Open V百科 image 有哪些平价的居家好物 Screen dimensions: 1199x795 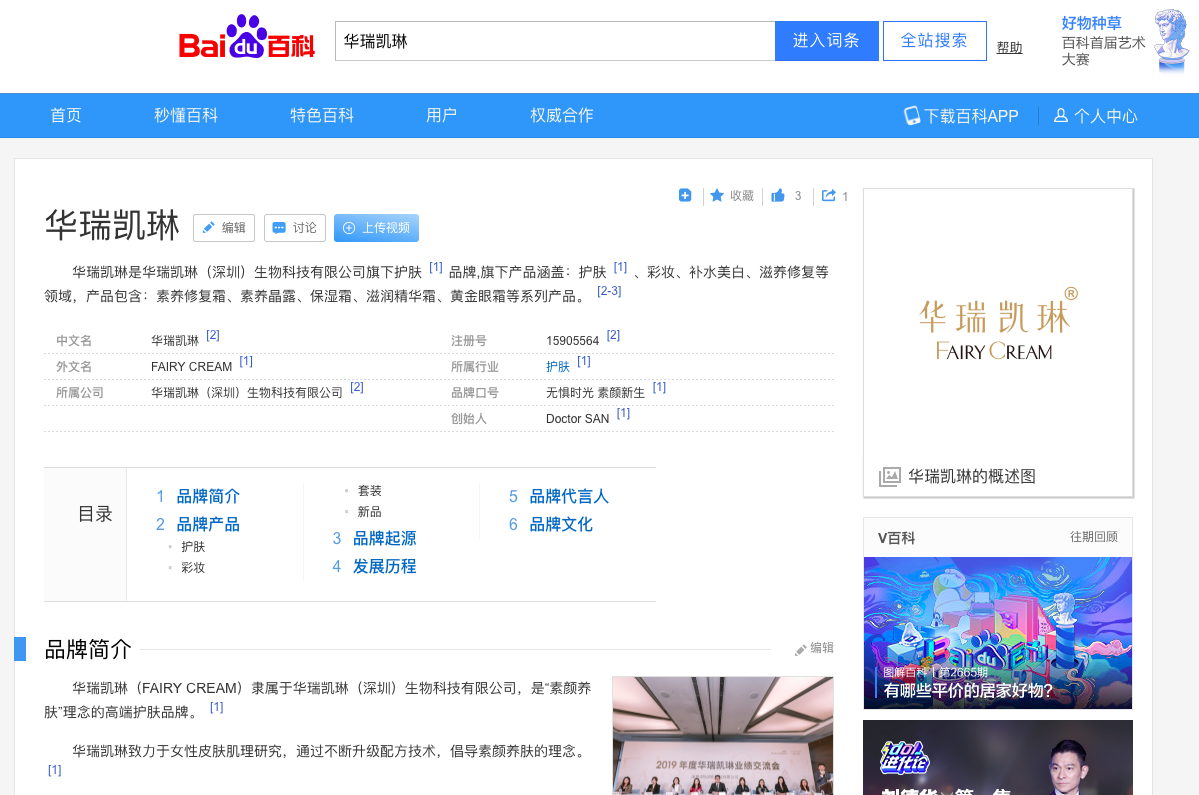point(998,633)
